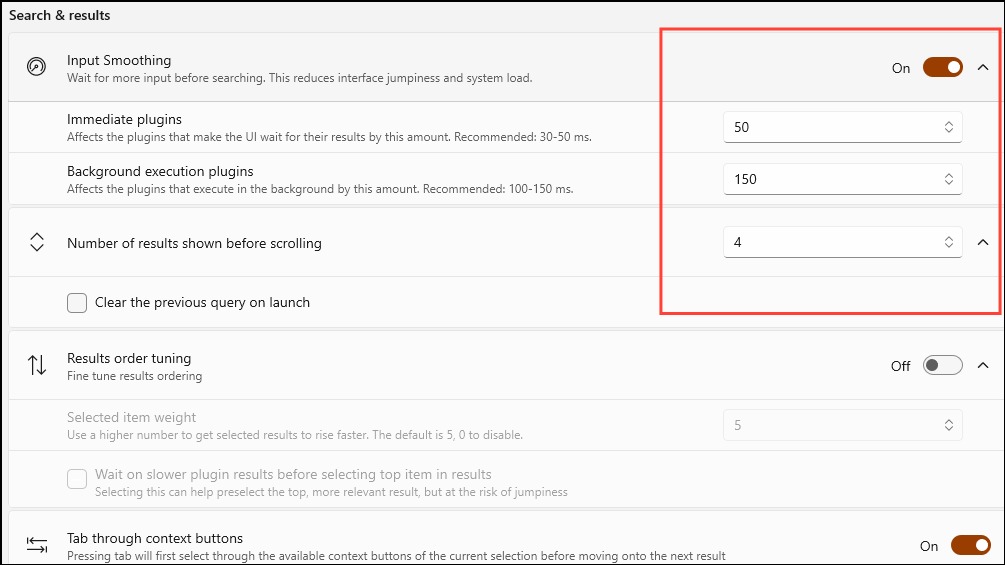Click the results count up-down arrows icon
This screenshot has height=565, width=1005.
pos(37,242)
